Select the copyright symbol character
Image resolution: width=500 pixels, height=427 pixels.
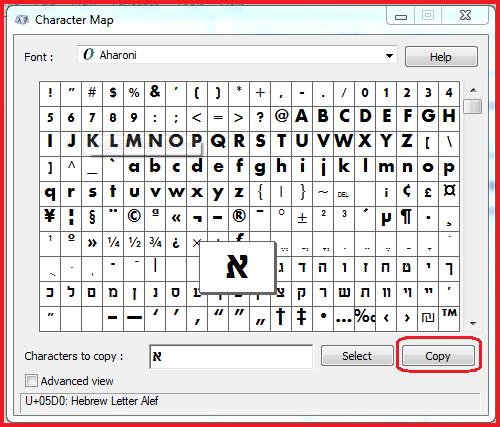[134, 219]
